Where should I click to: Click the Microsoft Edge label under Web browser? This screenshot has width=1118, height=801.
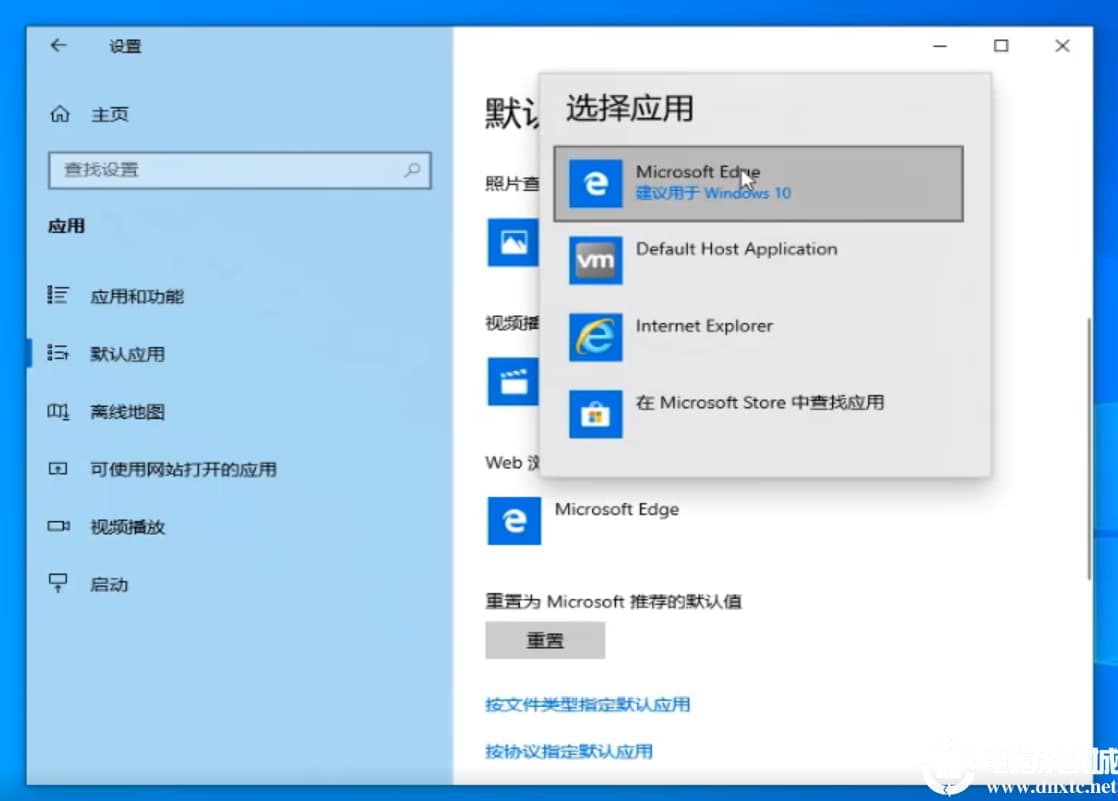[x=616, y=509]
